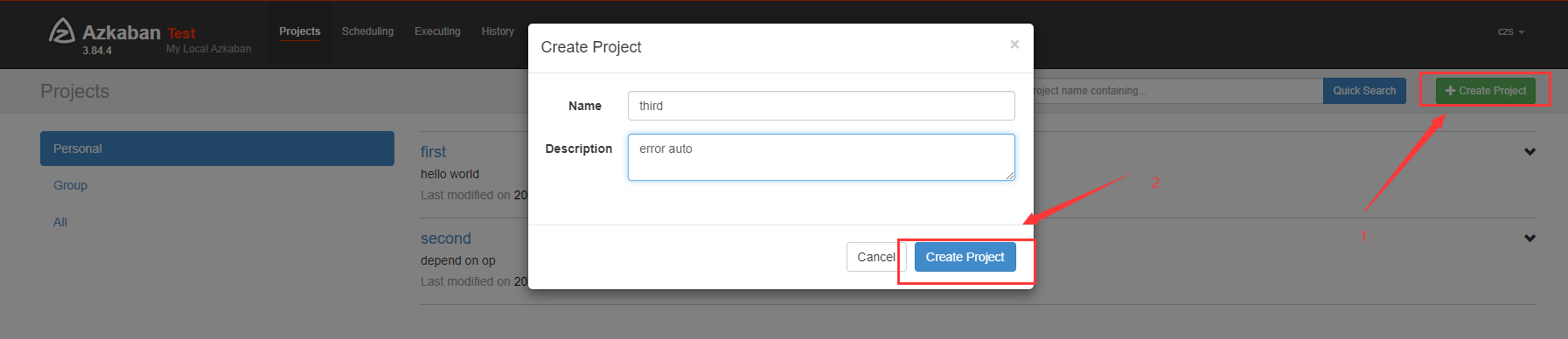The height and width of the screenshot is (339, 1568).
Task: Confirm with blue Create Project button
Action: point(965,257)
